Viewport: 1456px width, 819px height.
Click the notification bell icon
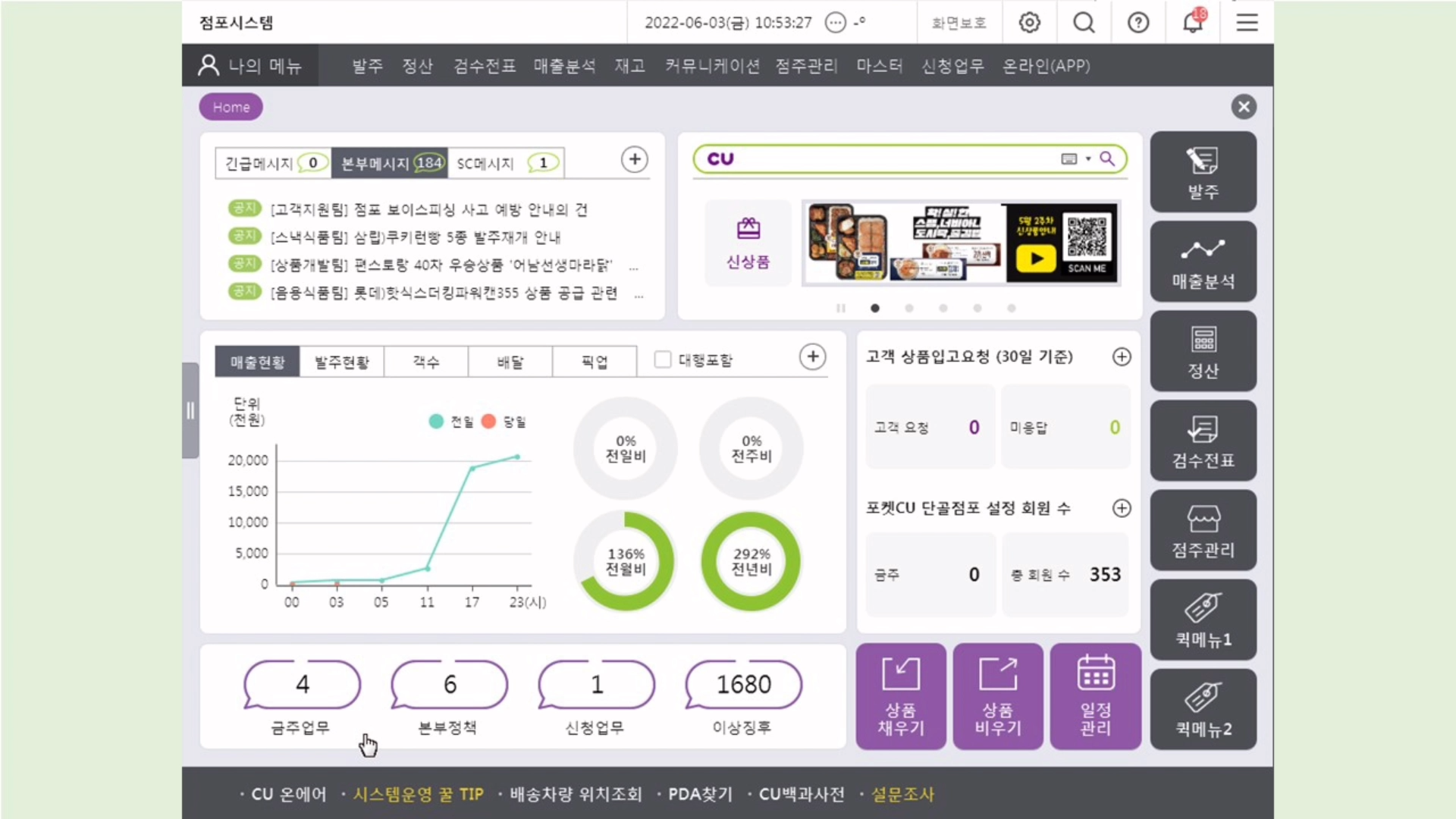pyautogui.click(x=1193, y=23)
